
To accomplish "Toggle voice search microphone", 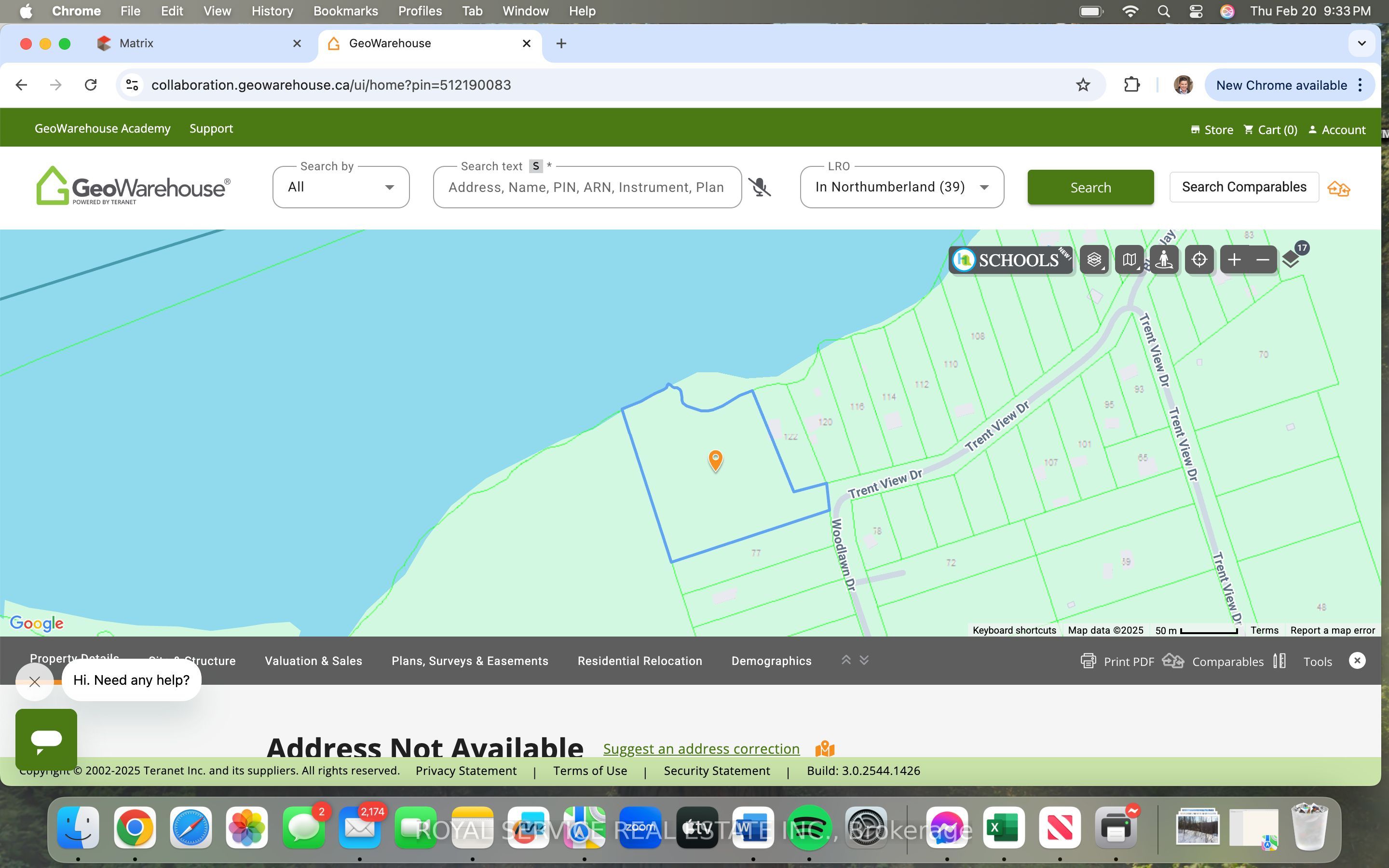I will click(x=759, y=187).
